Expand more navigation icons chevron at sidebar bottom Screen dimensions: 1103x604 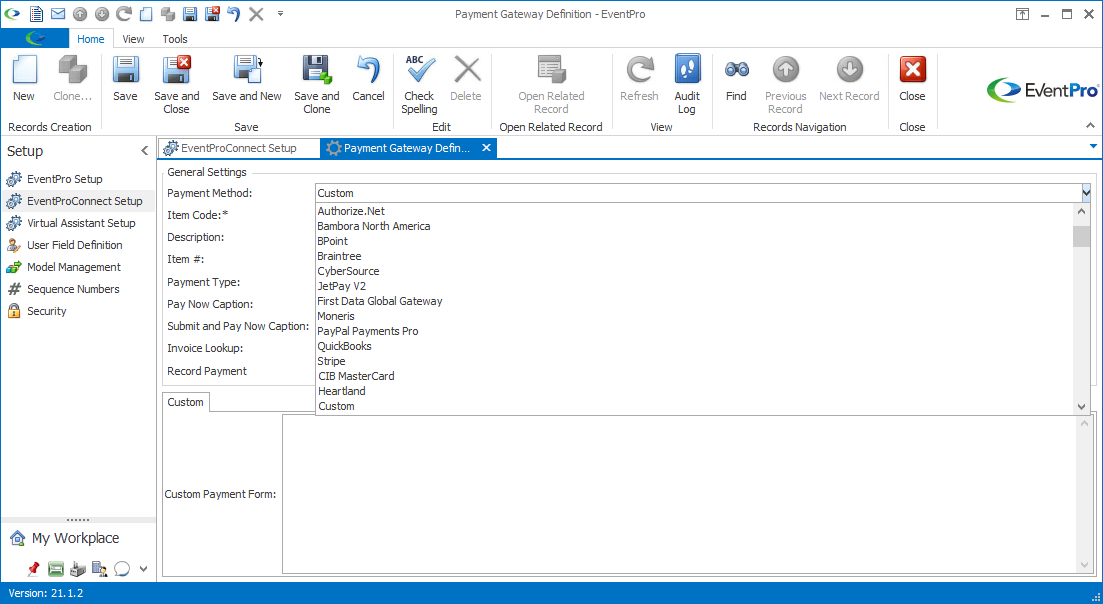pos(144,569)
